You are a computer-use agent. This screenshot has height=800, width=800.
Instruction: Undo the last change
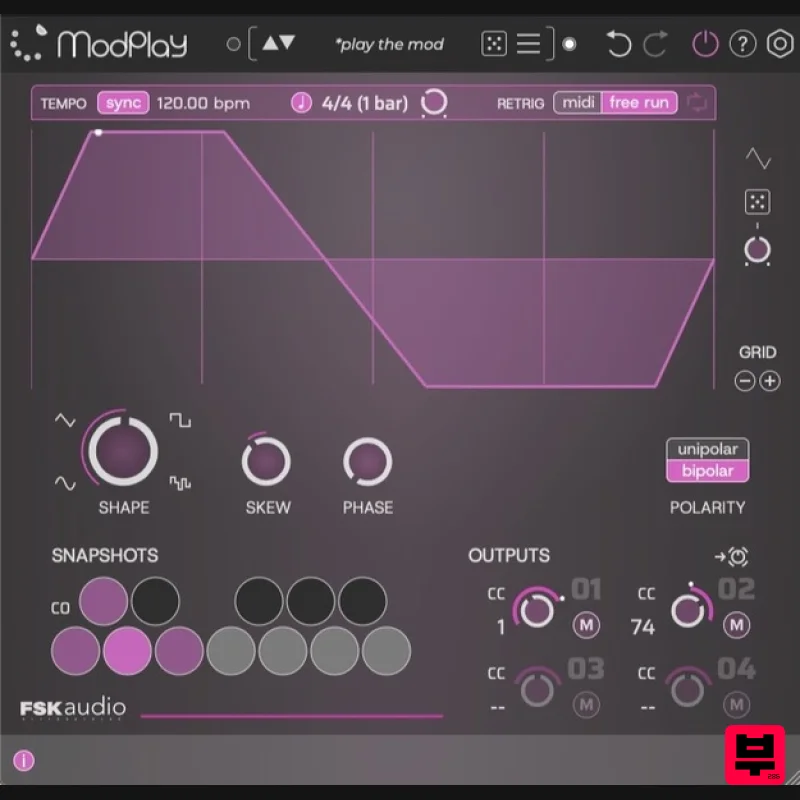tap(617, 44)
